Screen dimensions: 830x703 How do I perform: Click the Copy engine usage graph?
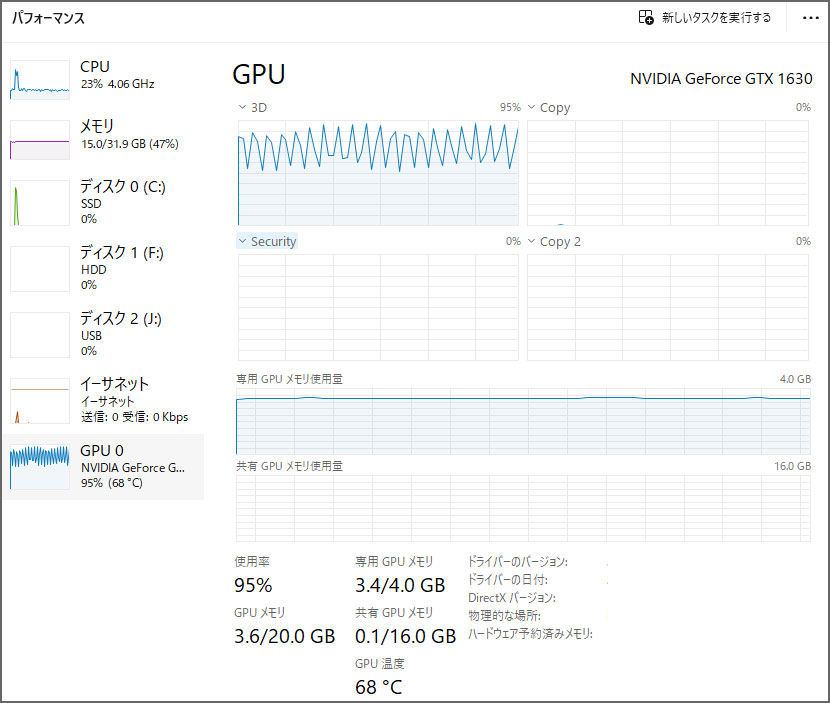pyautogui.click(x=667, y=173)
